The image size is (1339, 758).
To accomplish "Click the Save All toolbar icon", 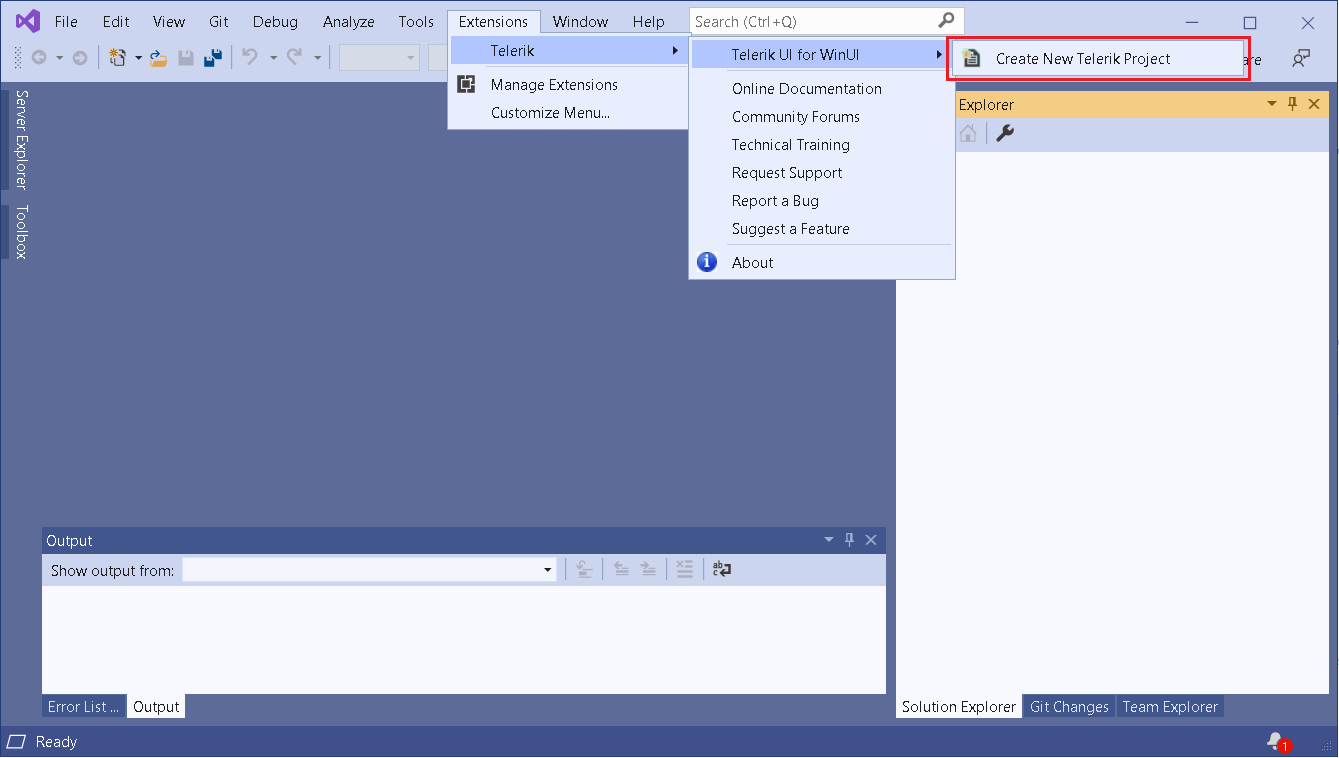I will click(212, 57).
